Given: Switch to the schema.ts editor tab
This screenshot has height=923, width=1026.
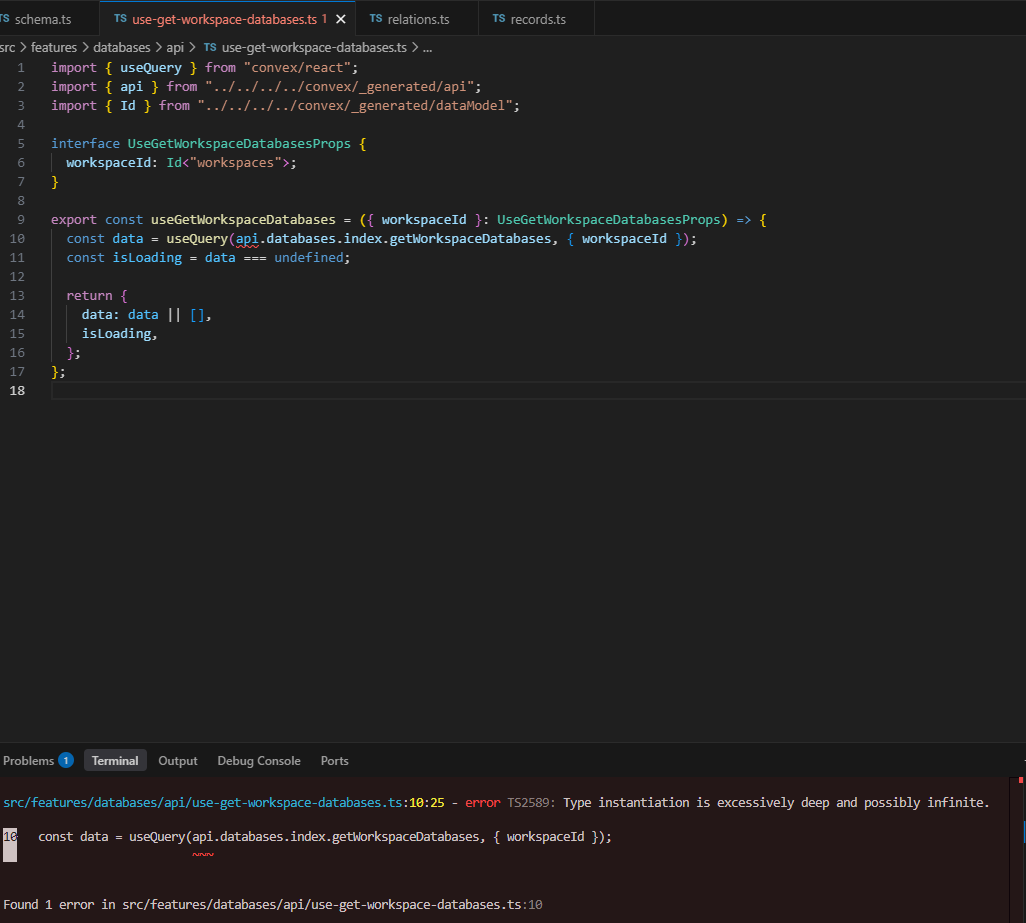Looking at the screenshot, I should pyautogui.click(x=43, y=19).
